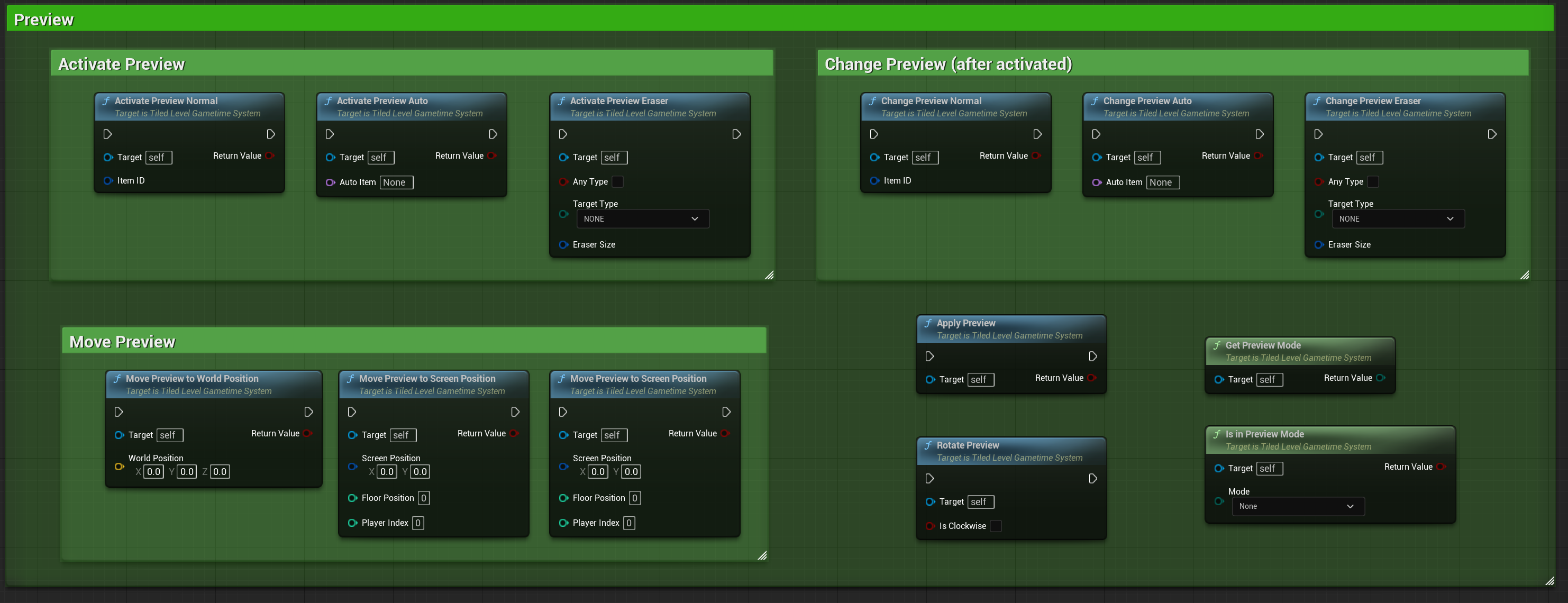
Task: Click Move Preview to World Position node title
Action: [x=192, y=379]
